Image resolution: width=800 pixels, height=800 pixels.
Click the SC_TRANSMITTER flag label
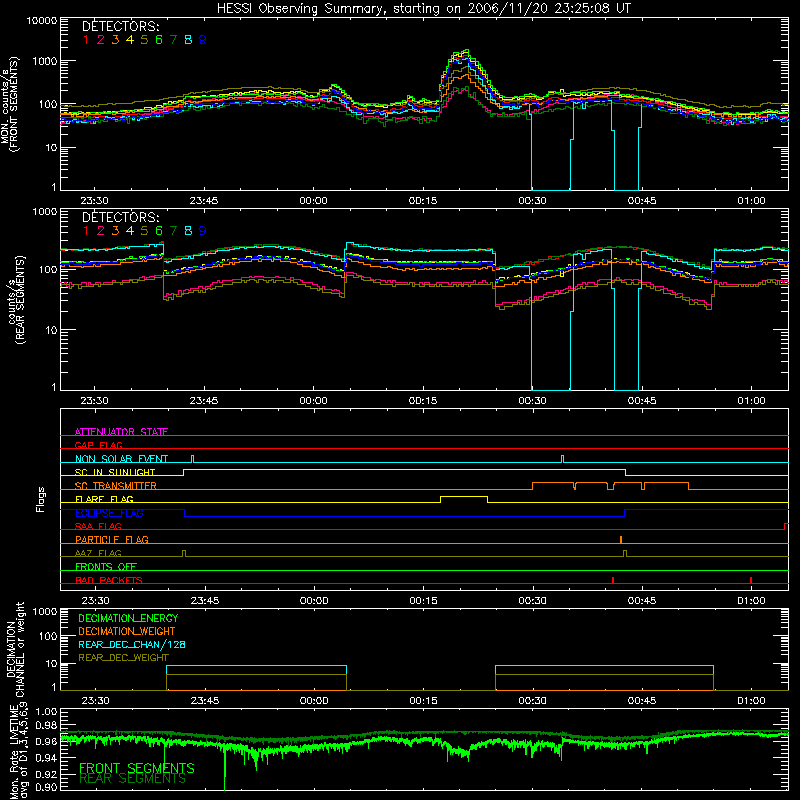coord(116,486)
